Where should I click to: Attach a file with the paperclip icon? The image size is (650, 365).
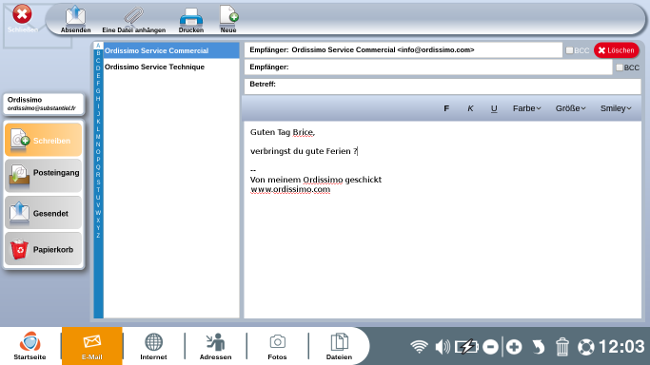coord(133,19)
